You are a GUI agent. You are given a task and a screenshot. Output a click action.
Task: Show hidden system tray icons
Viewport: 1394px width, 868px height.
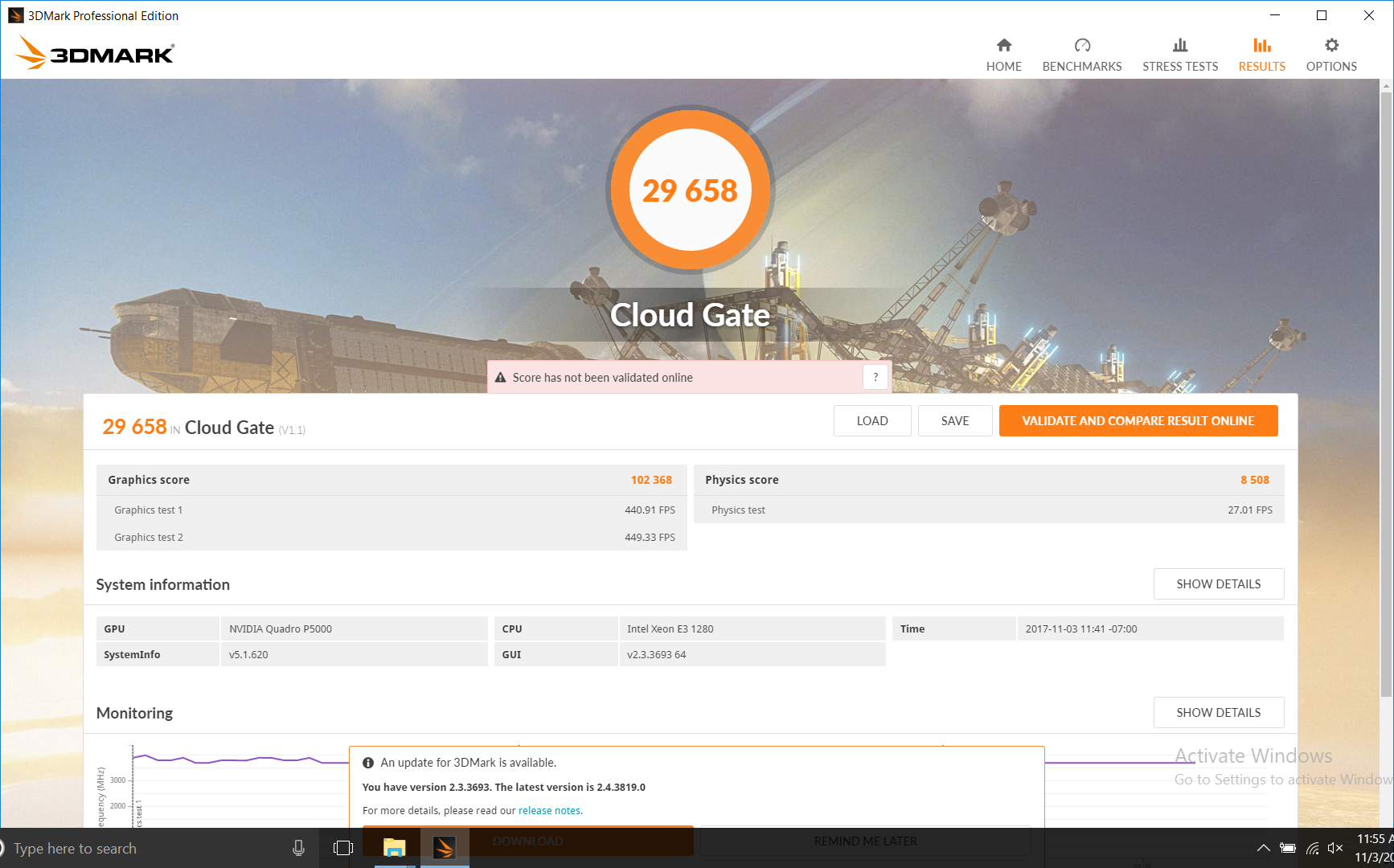click(1263, 848)
